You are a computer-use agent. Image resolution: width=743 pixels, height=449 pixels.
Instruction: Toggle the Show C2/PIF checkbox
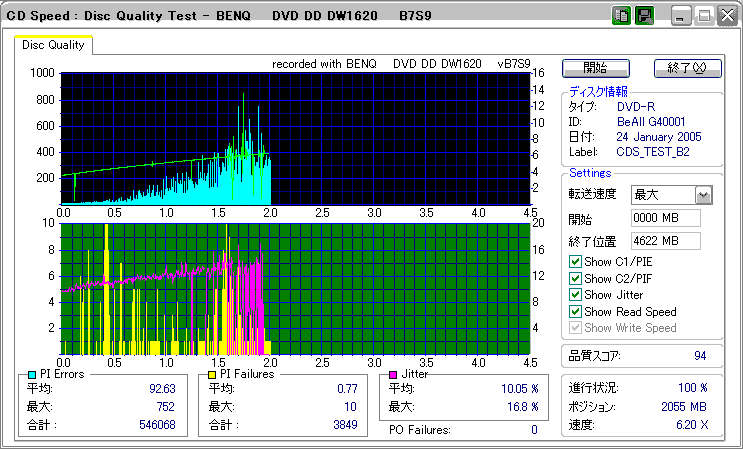(x=574, y=278)
